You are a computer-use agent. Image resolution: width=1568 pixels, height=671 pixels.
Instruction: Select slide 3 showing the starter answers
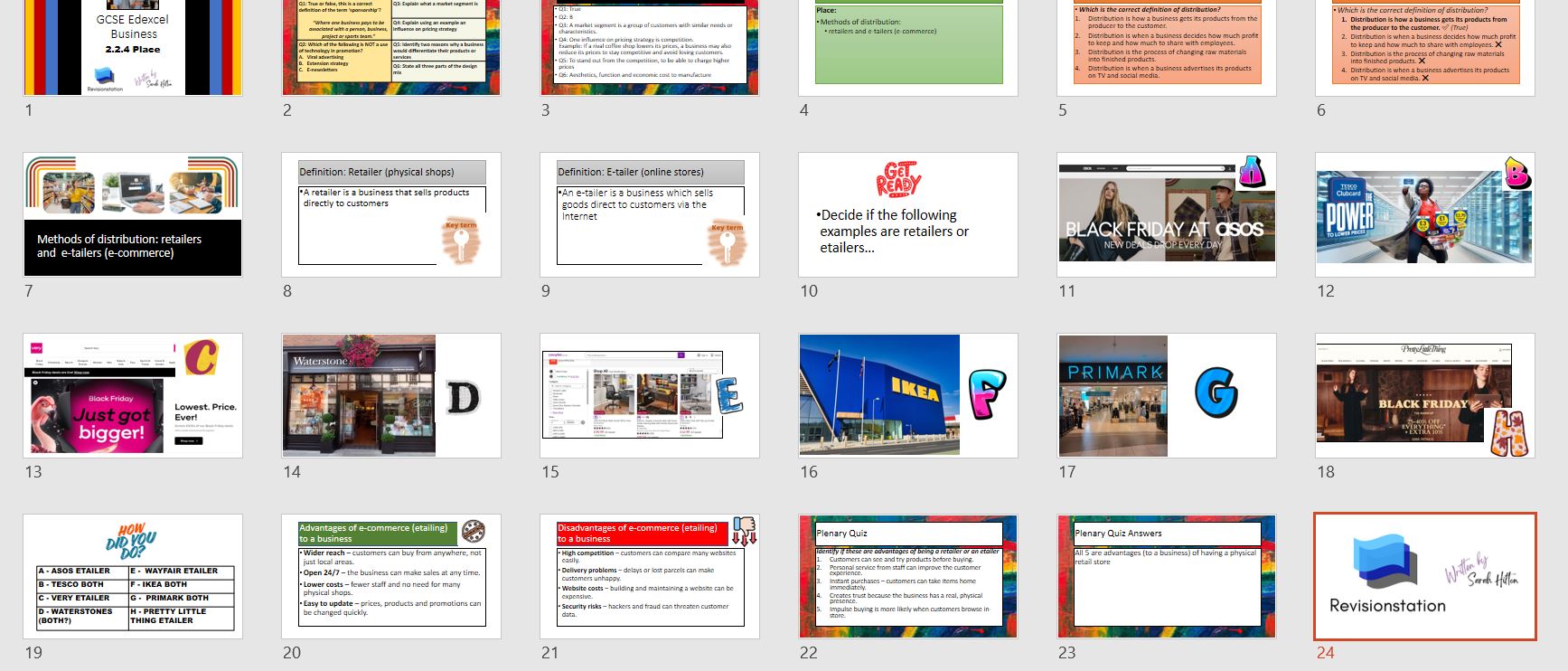(x=650, y=47)
